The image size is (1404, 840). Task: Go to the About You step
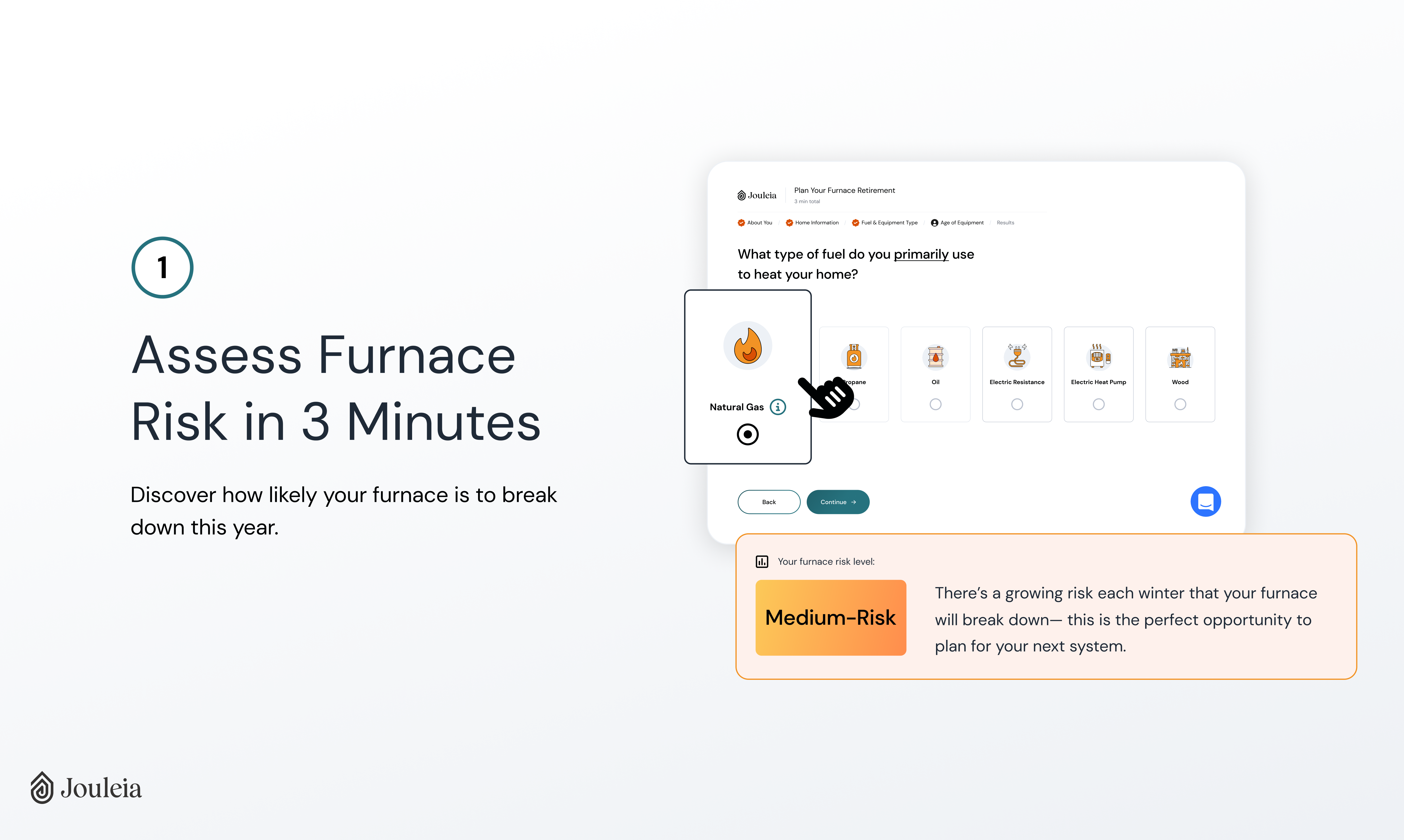755,223
